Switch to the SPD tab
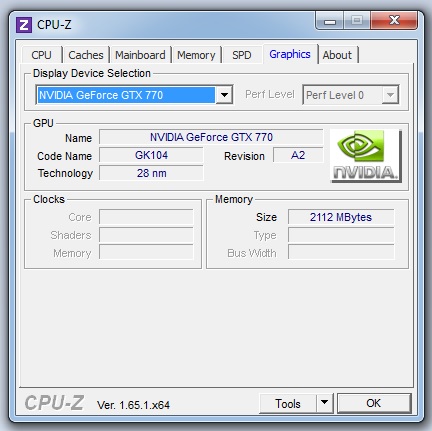432x431 pixels. [242, 55]
